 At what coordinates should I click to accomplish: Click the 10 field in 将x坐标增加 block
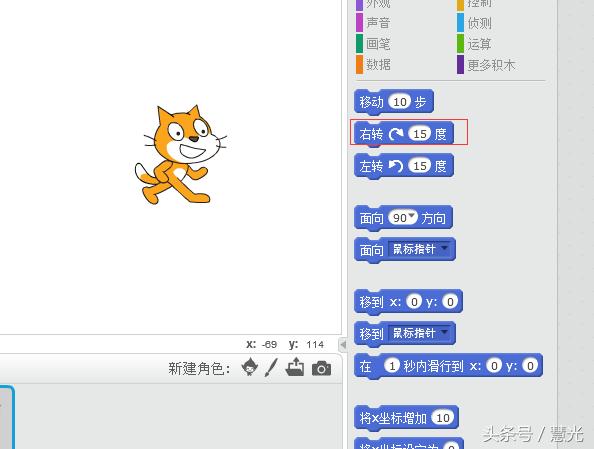[443, 418]
